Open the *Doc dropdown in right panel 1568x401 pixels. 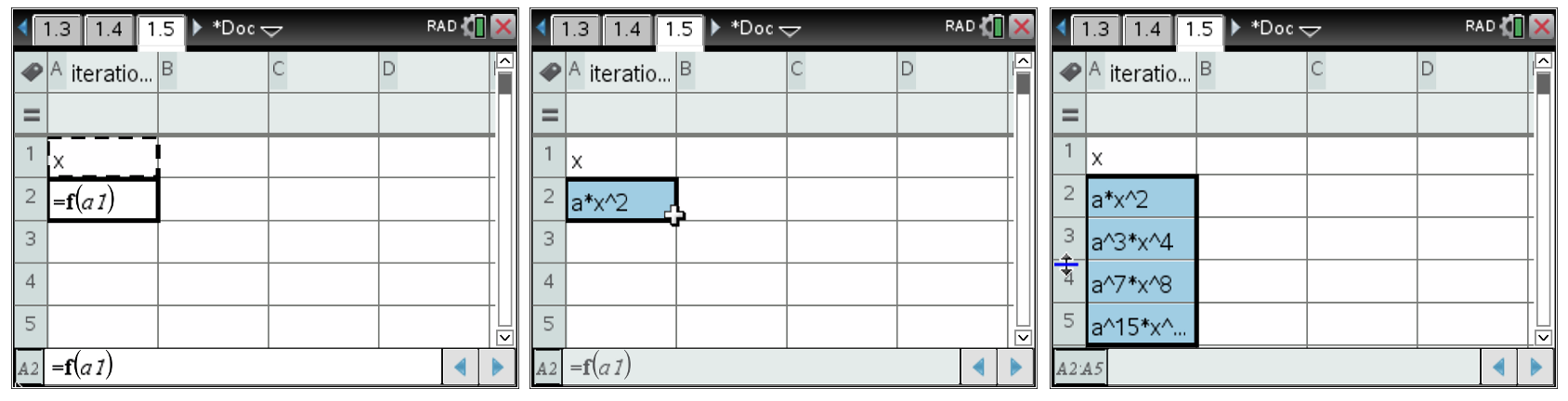[x=1310, y=31]
